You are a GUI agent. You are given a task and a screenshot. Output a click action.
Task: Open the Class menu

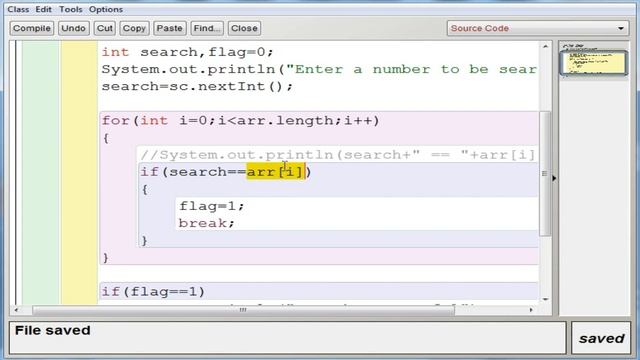[18, 9]
